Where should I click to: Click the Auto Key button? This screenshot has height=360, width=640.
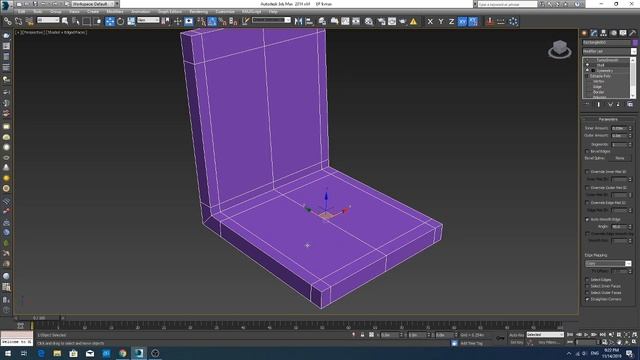pos(516,335)
